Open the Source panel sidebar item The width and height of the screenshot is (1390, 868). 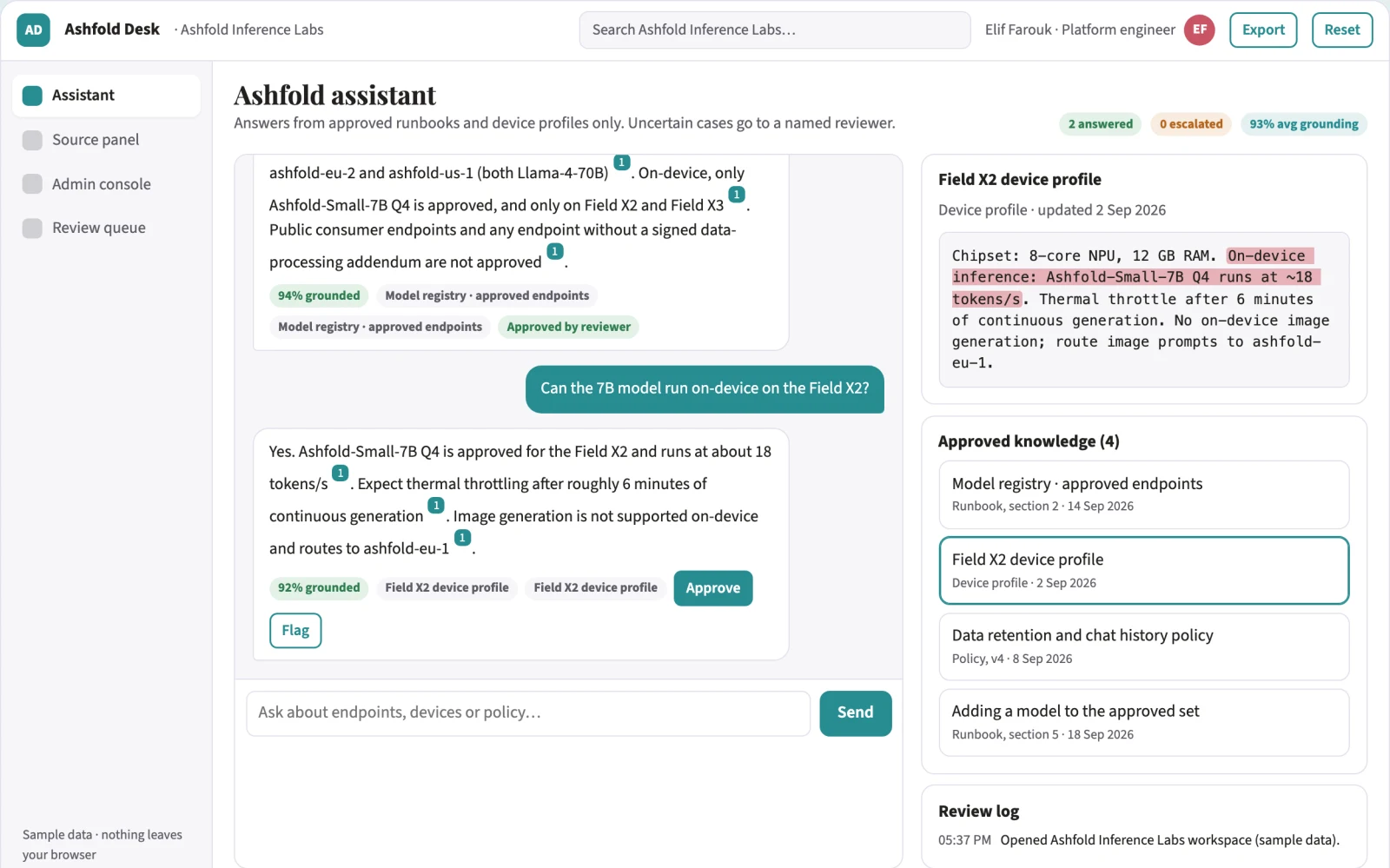[106, 140]
